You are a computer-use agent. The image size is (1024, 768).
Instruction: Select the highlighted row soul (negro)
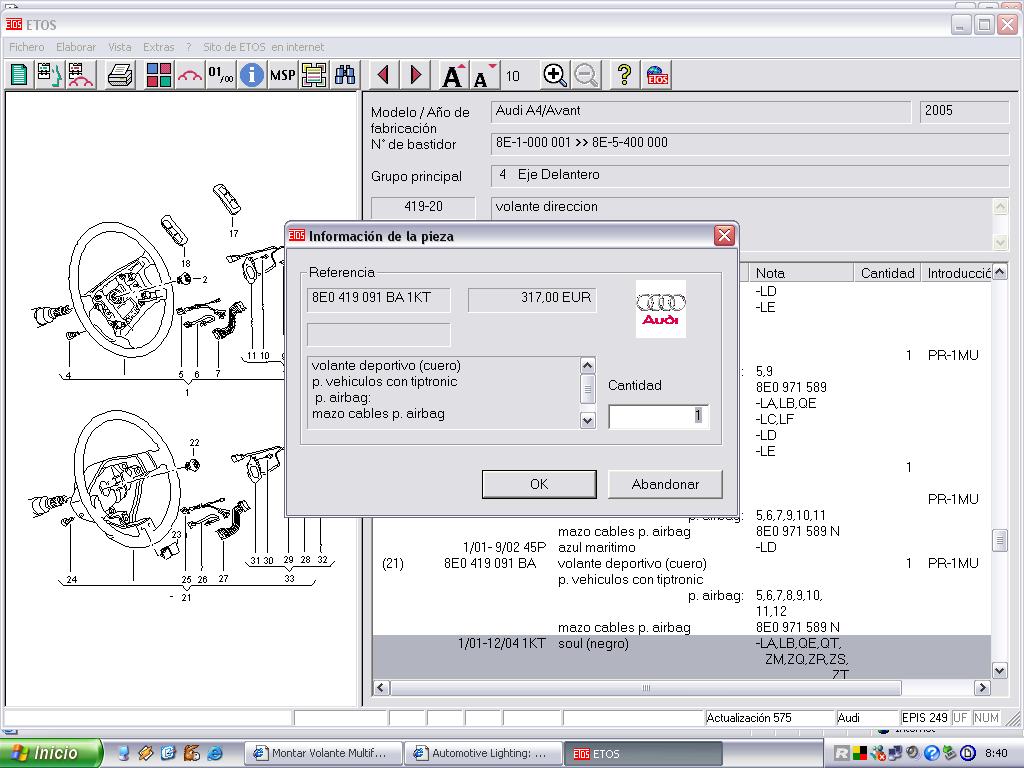682,656
